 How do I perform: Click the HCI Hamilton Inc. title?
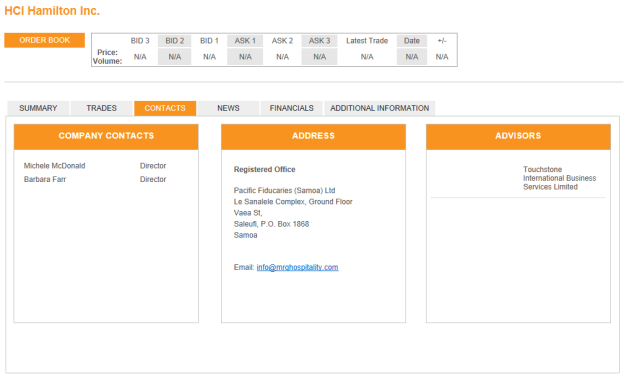coord(52,11)
